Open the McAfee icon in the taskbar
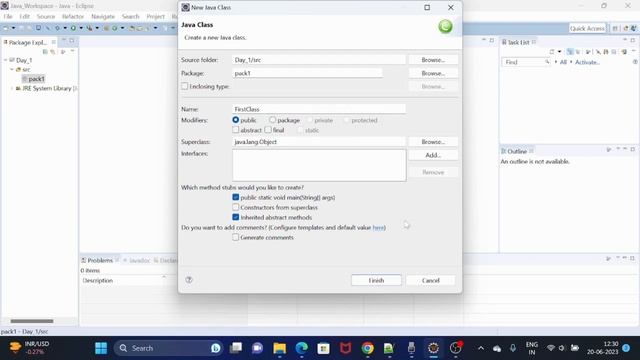The image size is (640, 360). click(x=345, y=348)
